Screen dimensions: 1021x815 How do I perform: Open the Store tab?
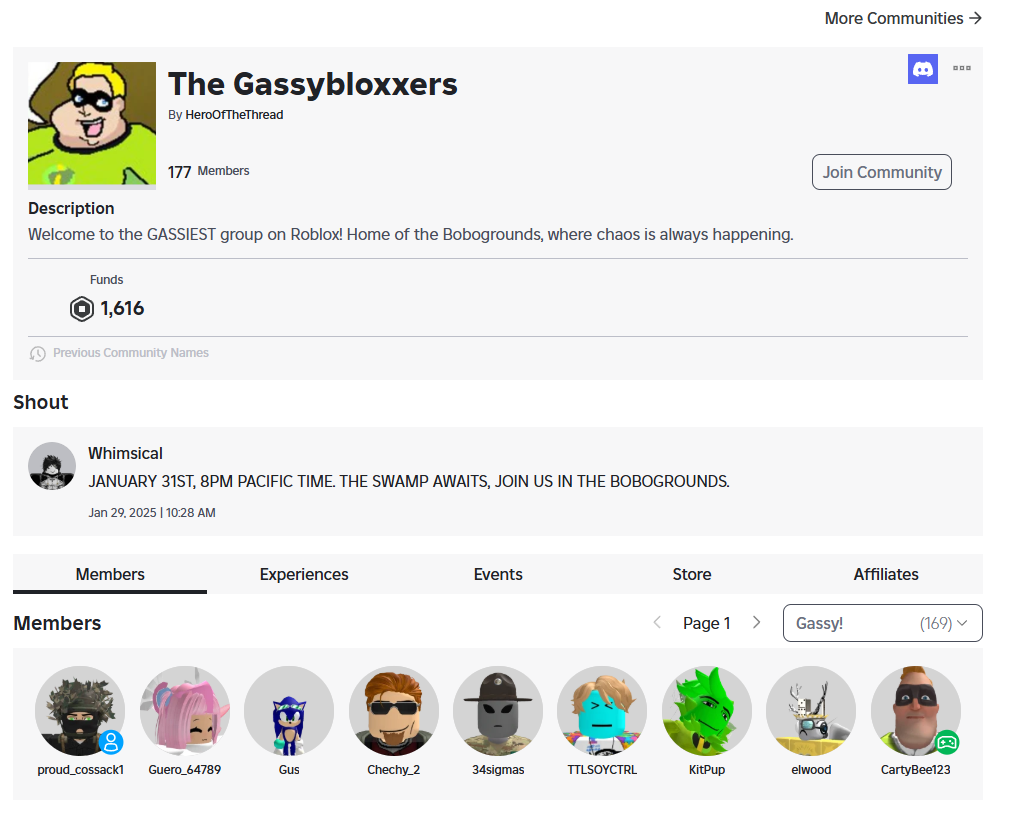point(692,574)
